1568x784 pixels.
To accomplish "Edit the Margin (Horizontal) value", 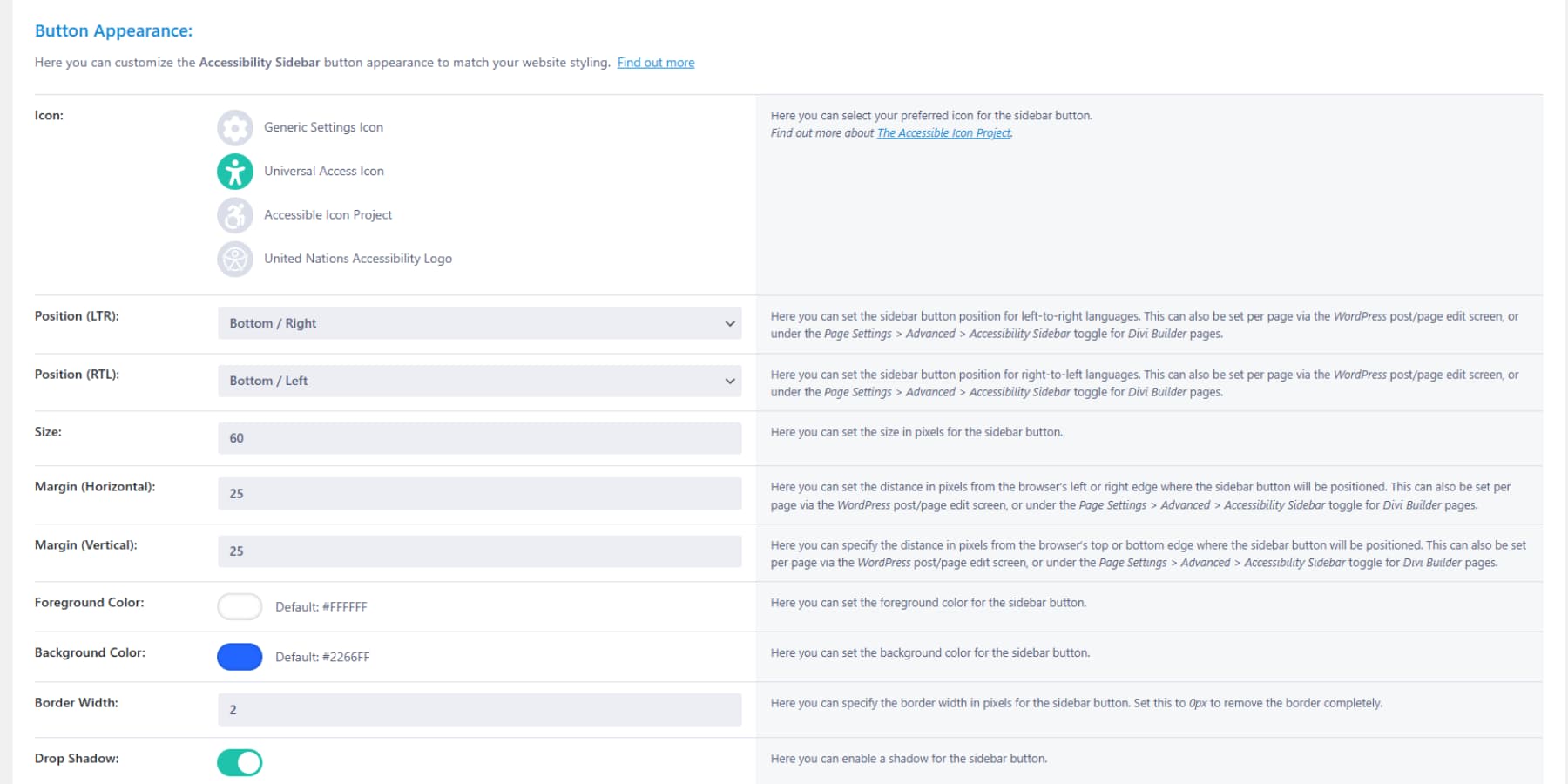I will 479,493.
